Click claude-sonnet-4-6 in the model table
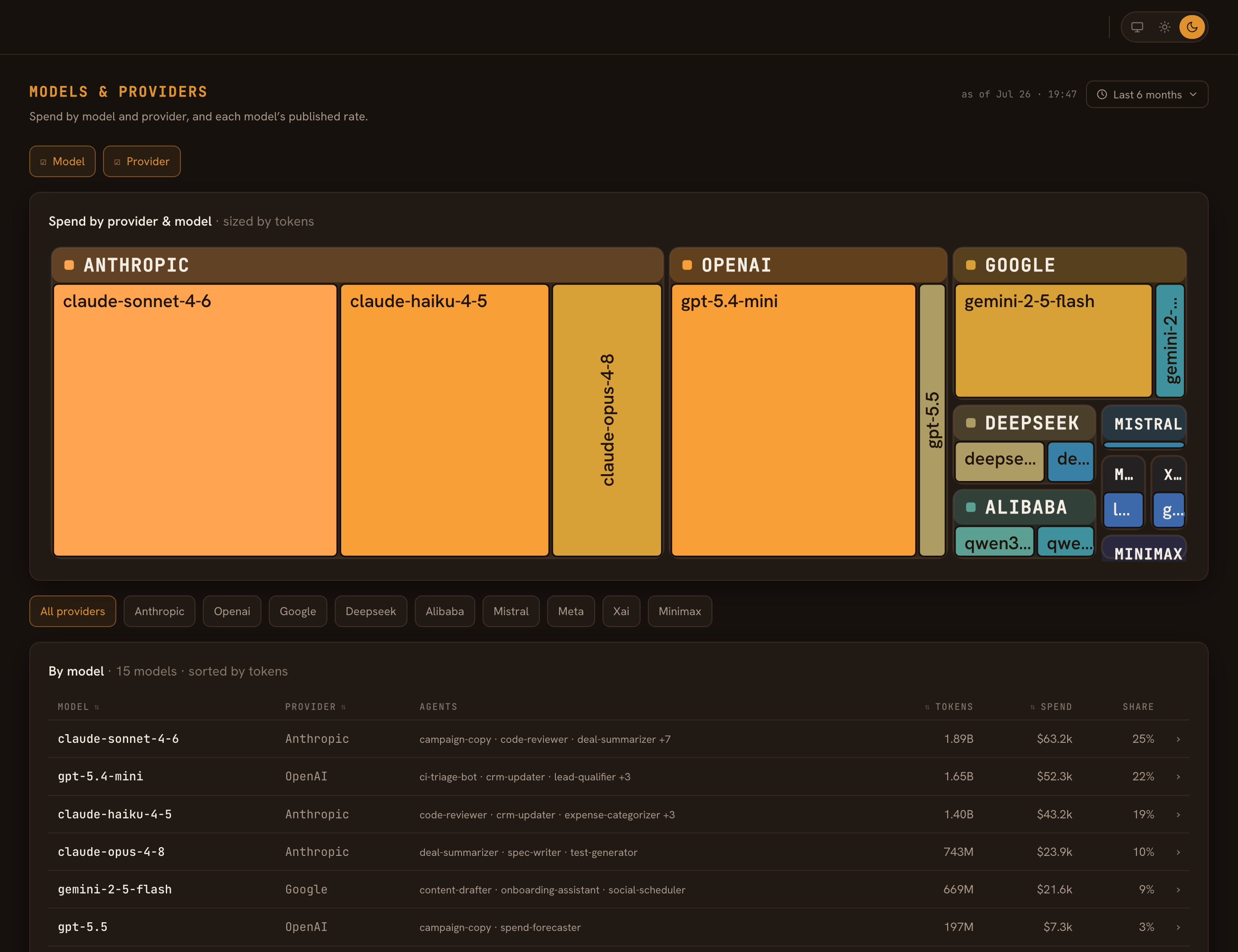 coord(118,739)
